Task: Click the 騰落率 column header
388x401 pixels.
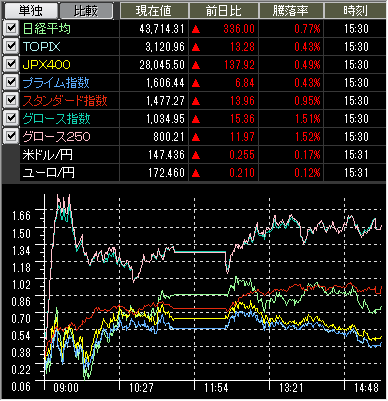Action: pos(291,11)
